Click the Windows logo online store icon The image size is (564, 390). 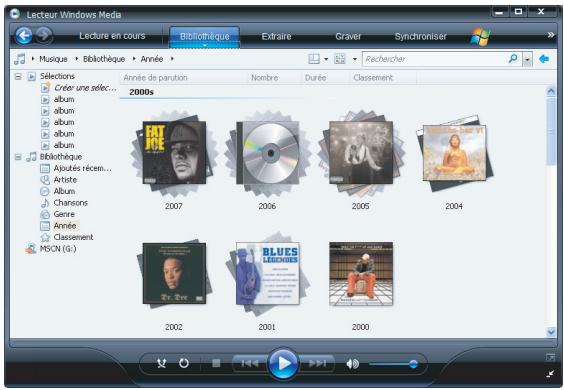480,36
